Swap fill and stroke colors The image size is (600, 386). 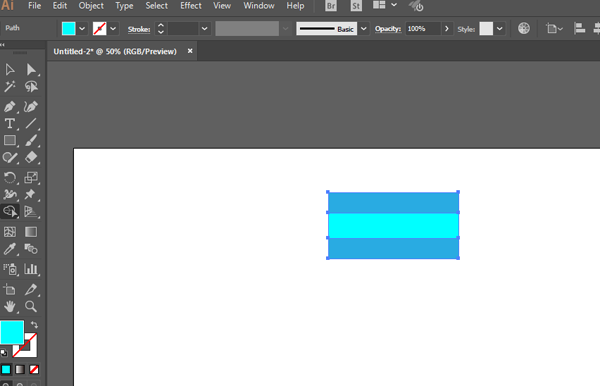coord(34,325)
